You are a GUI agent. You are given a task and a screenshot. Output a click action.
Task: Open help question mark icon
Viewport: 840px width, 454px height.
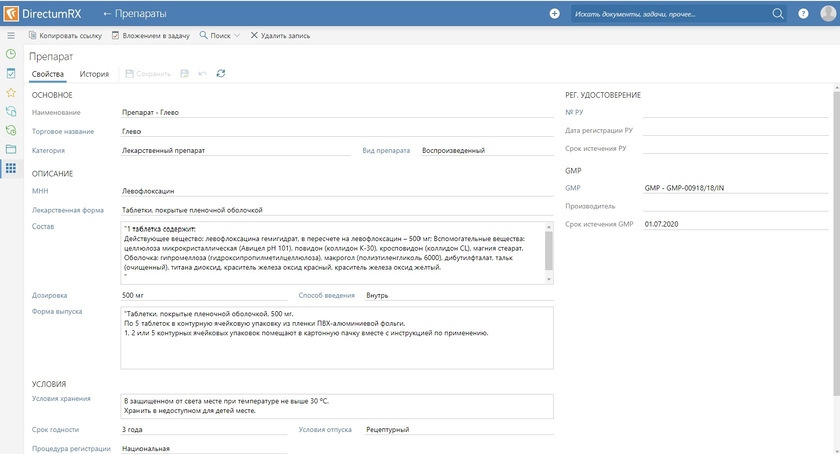(x=803, y=13)
